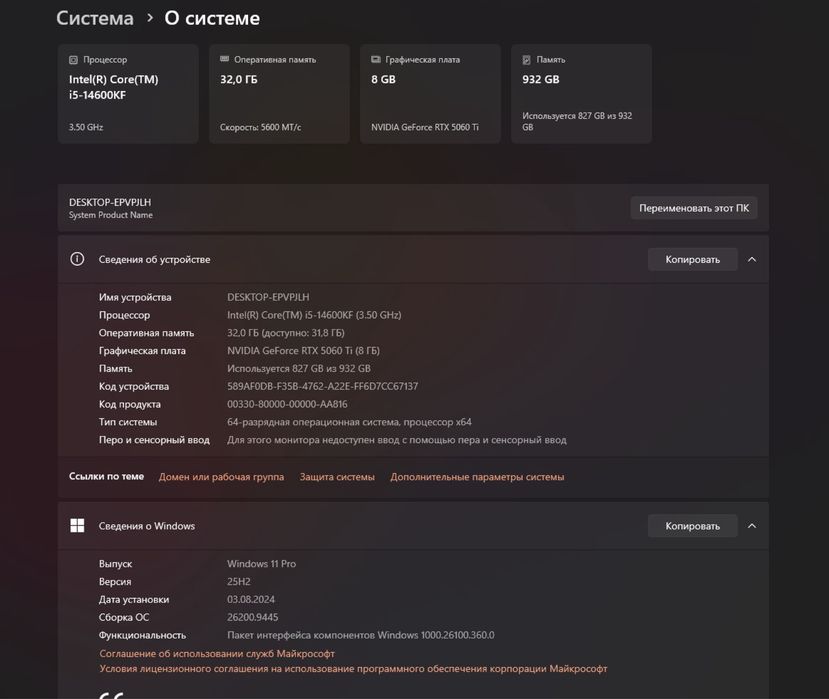This screenshot has width=829, height=699.
Task: Click the Сведения об устройстве header title
Action: [x=154, y=259]
